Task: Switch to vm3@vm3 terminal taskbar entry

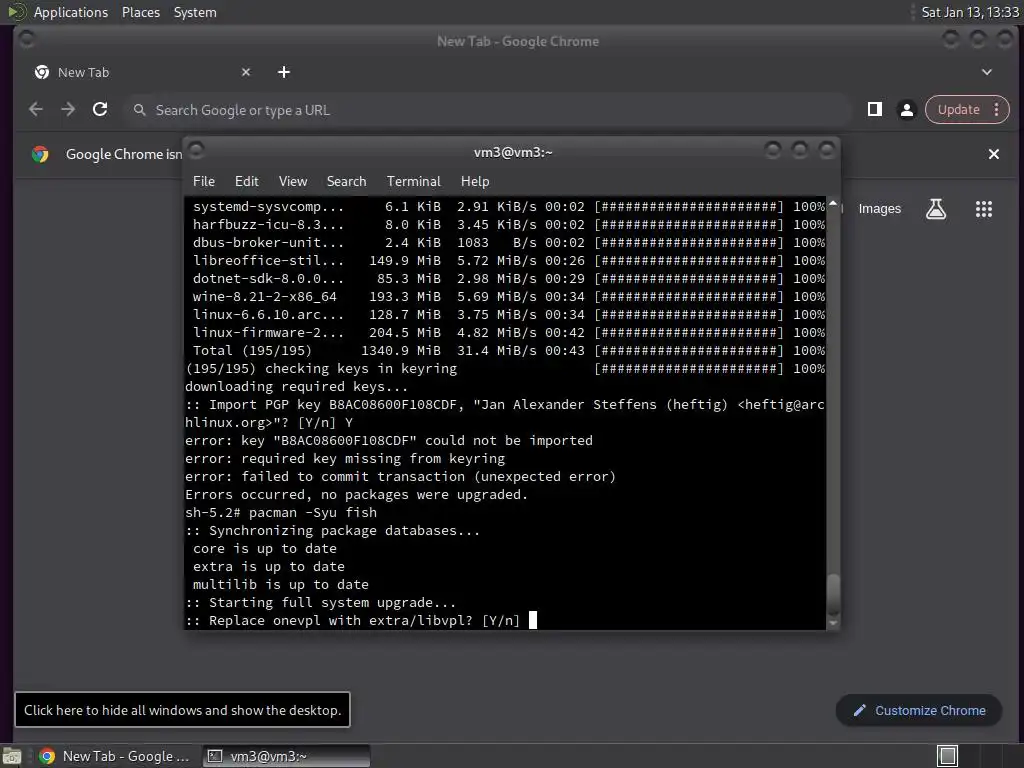Action: (286, 756)
